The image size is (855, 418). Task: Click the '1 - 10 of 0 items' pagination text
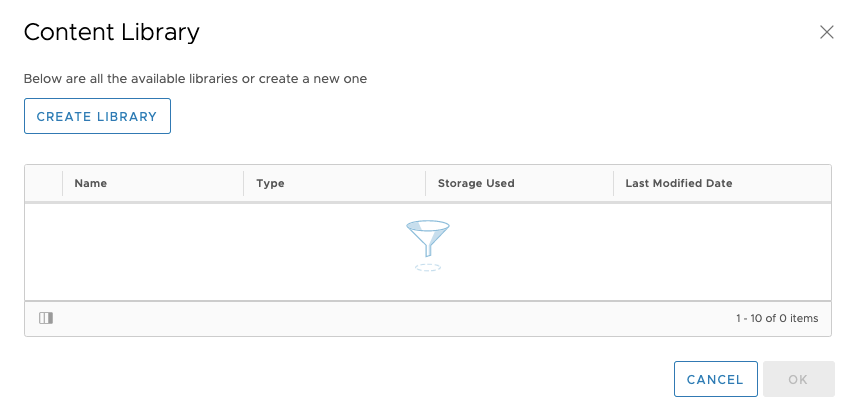777,318
